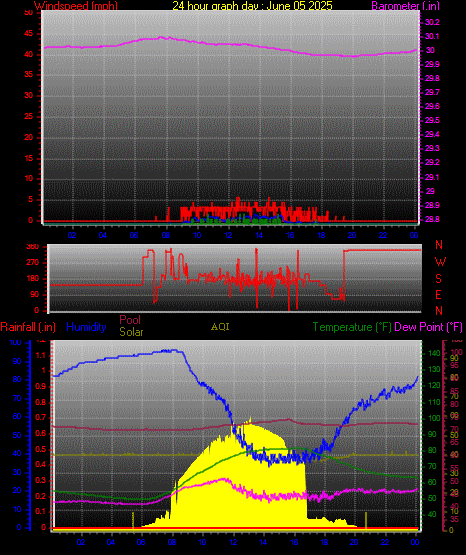Click hour label 16 under the humidity graph
Screen dimensions: 466x555
coord(293,543)
